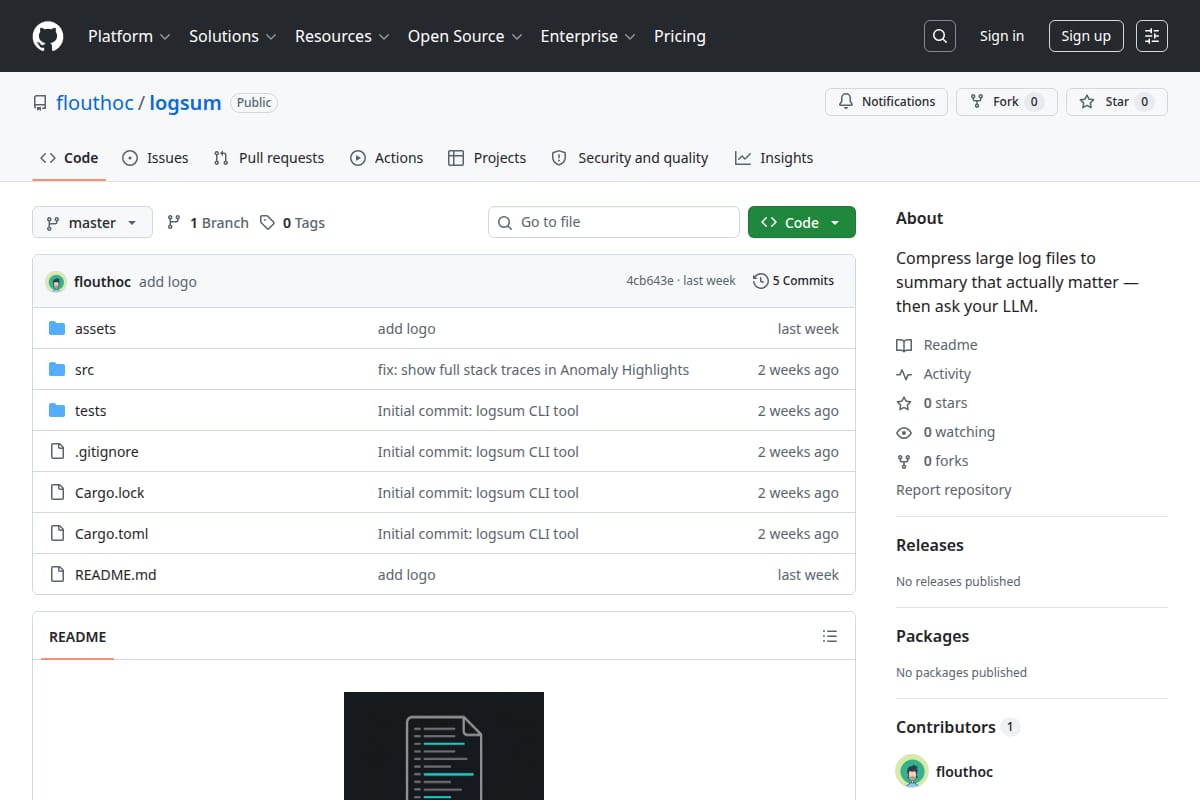
Task: Open the README.md file name
Action: pyautogui.click(x=115, y=575)
